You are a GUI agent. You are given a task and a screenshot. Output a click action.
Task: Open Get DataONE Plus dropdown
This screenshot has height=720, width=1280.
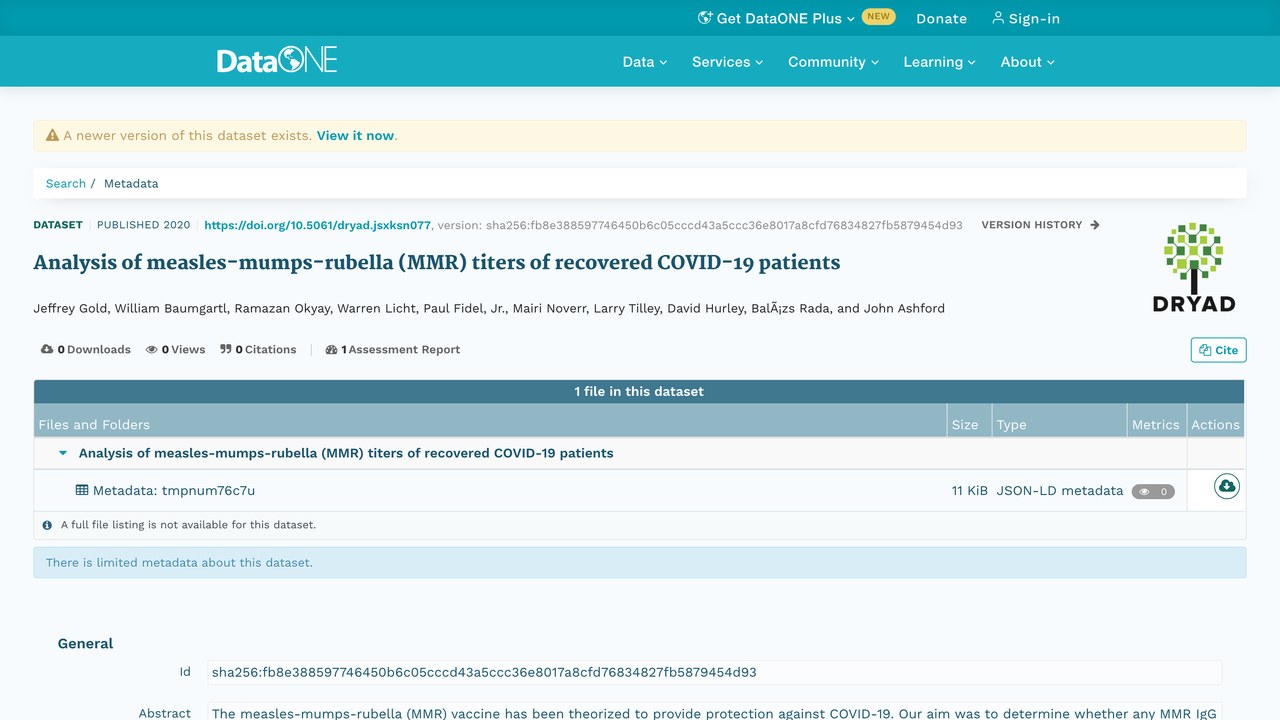click(776, 18)
